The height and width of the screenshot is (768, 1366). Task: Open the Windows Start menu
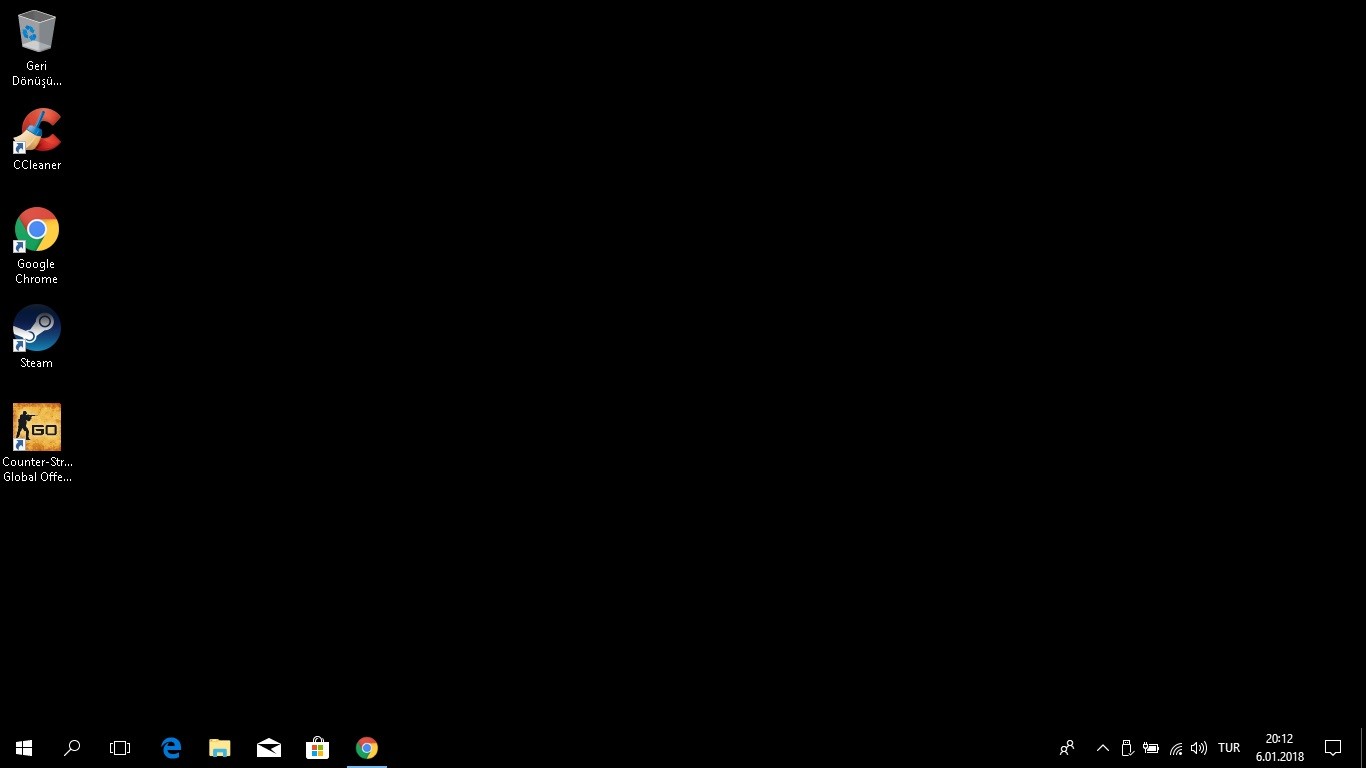(x=24, y=748)
